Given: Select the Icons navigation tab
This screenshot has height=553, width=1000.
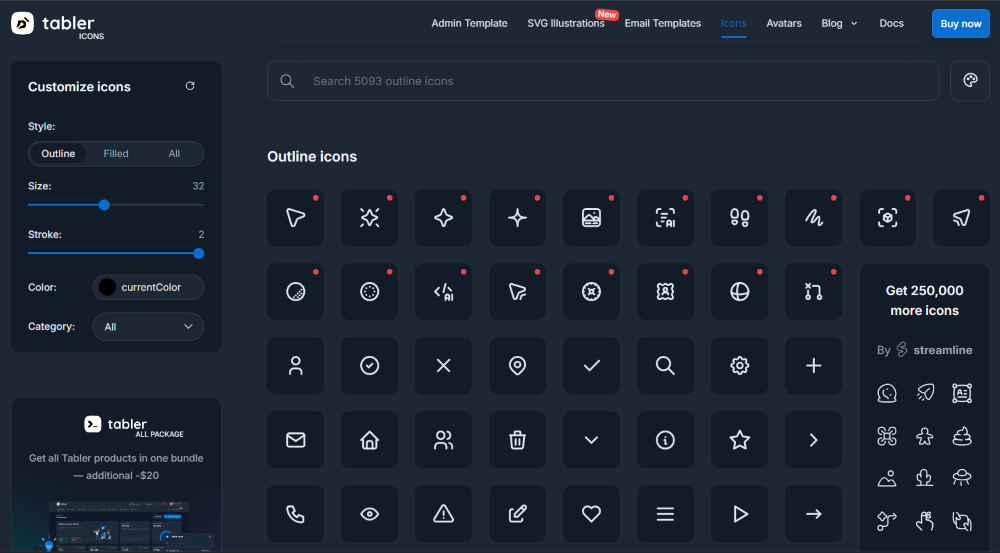Looking at the screenshot, I should [x=733, y=24].
